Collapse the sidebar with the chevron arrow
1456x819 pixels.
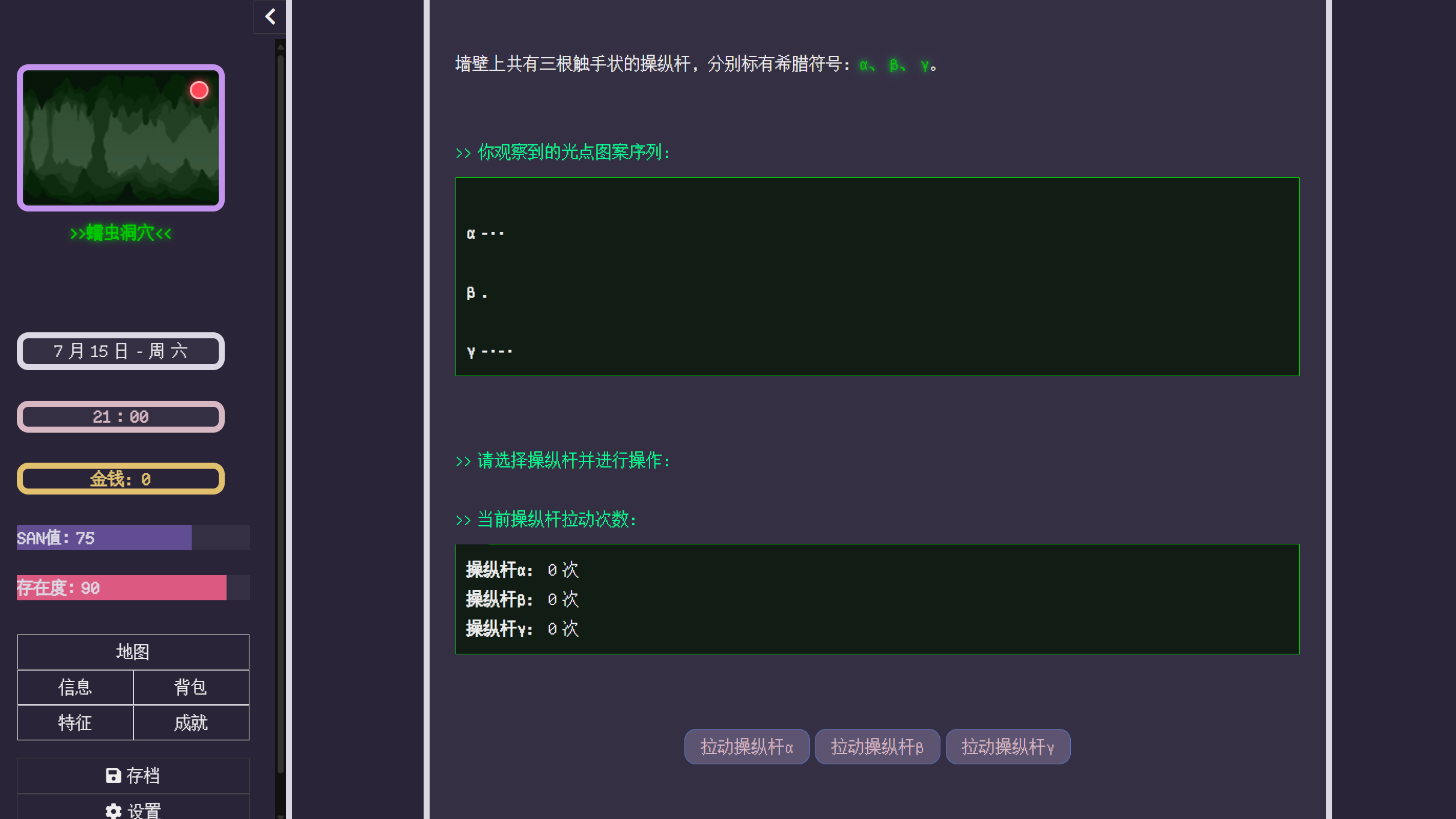pyautogui.click(x=270, y=17)
